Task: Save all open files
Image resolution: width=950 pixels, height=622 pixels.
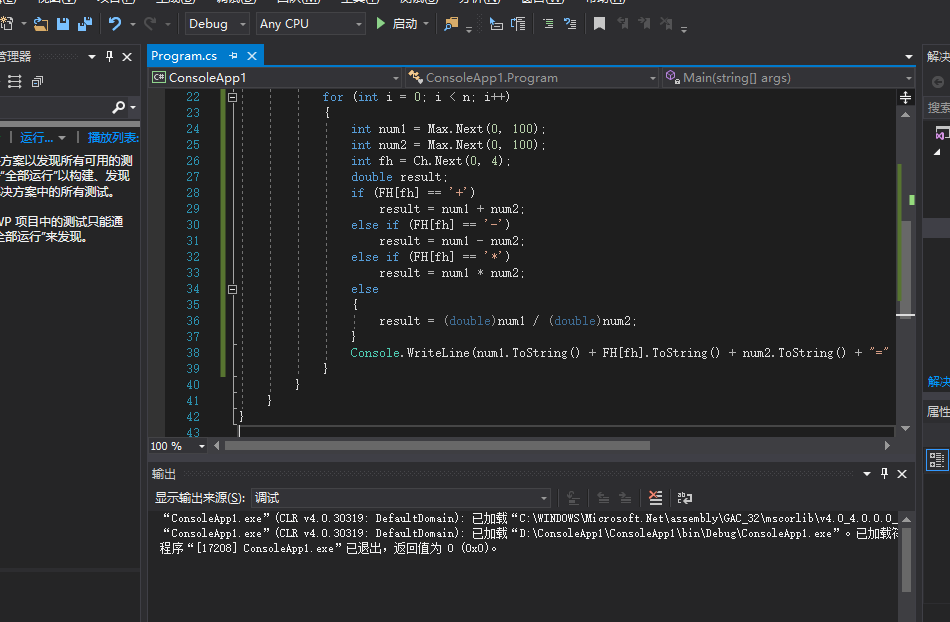Action: [85, 24]
